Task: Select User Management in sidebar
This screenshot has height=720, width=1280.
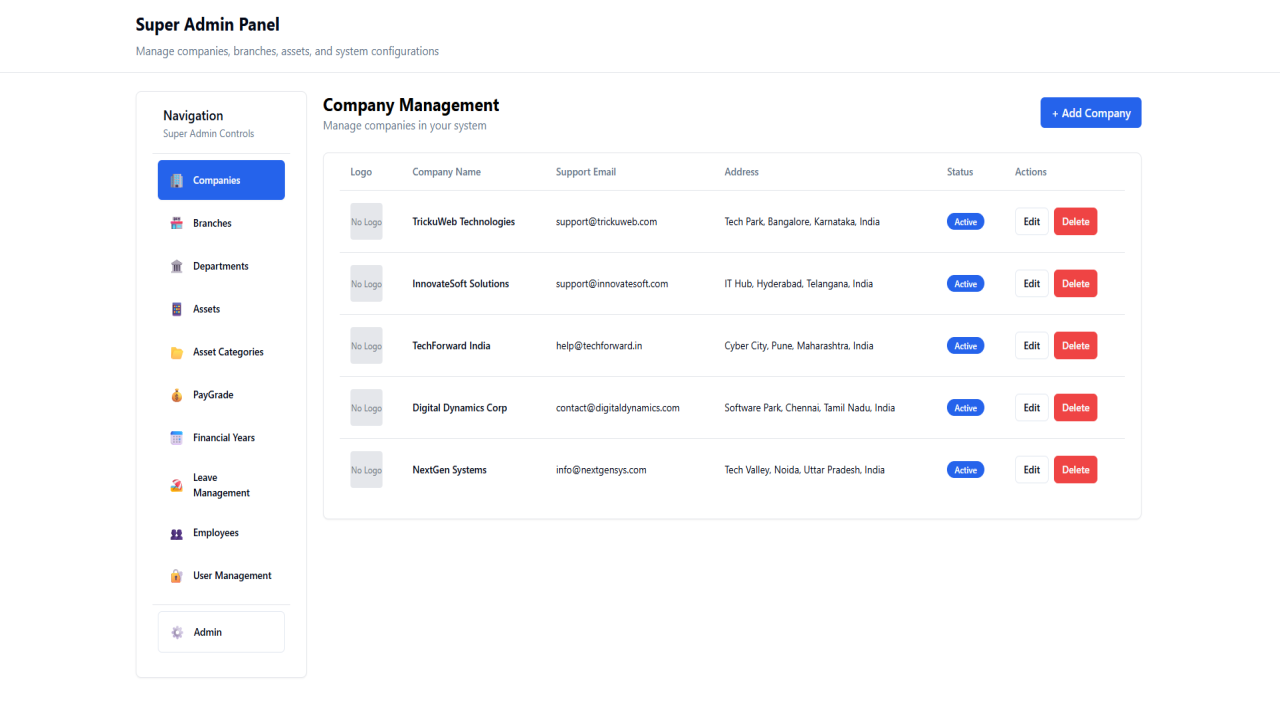Action: tap(221, 576)
